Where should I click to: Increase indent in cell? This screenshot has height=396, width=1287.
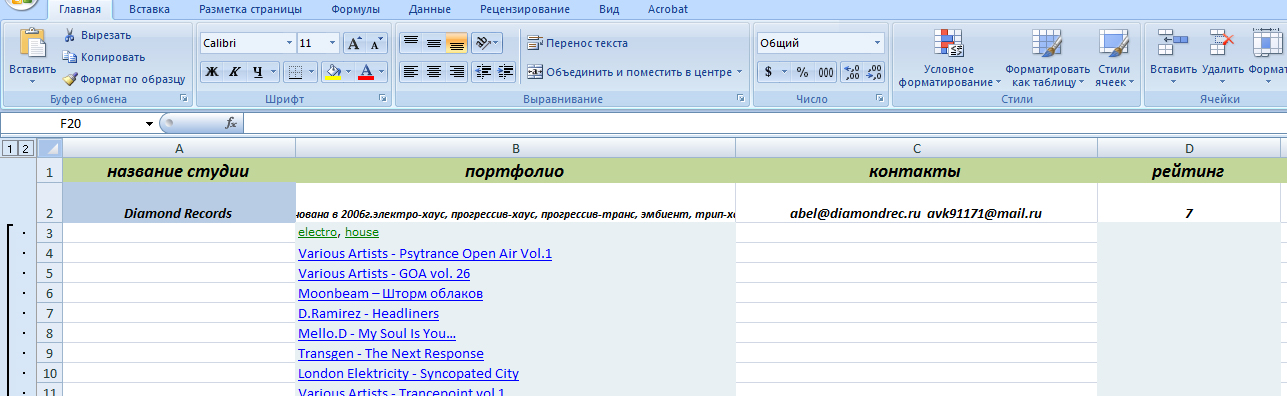(x=506, y=72)
